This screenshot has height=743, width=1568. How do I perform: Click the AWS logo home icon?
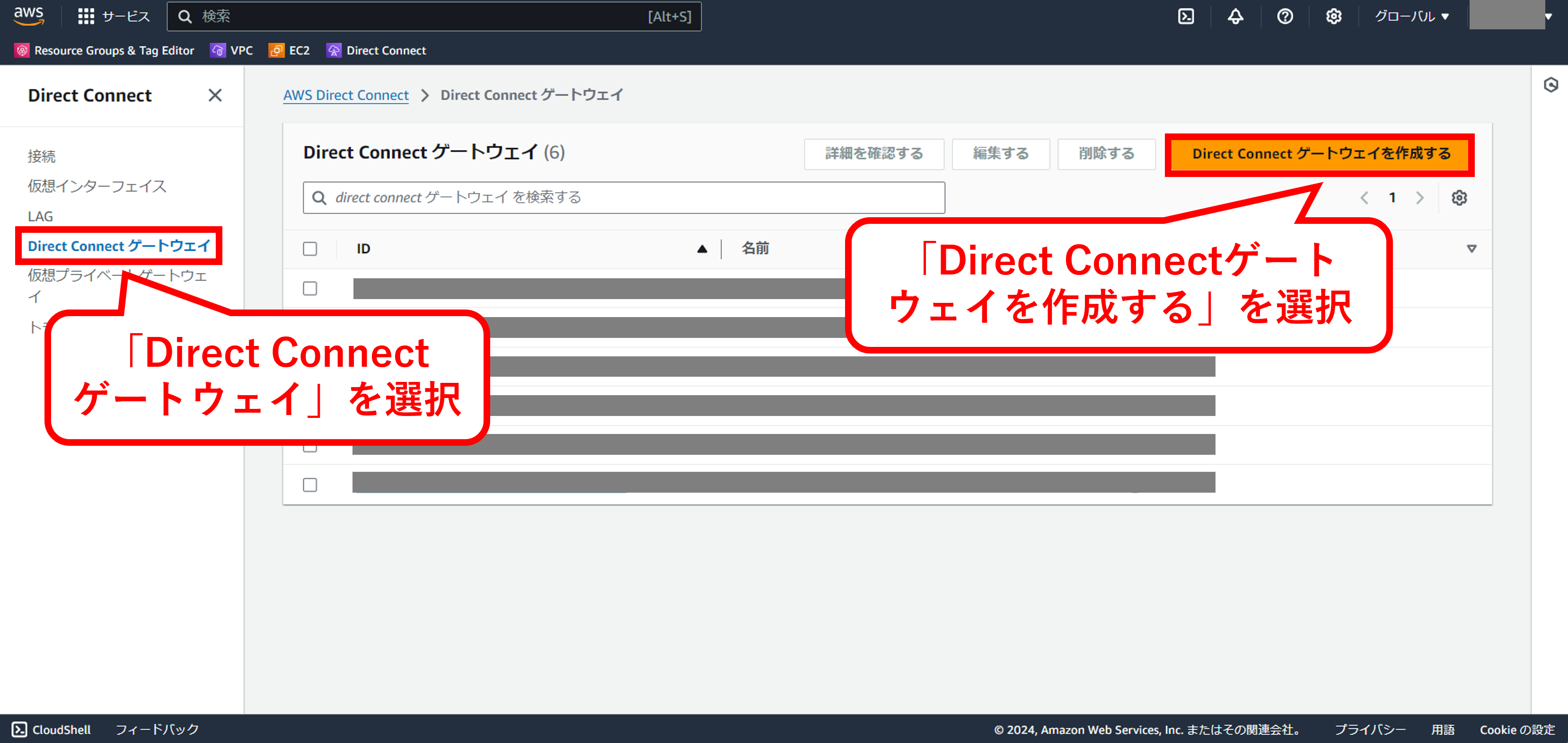pyautogui.click(x=28, y=17)
